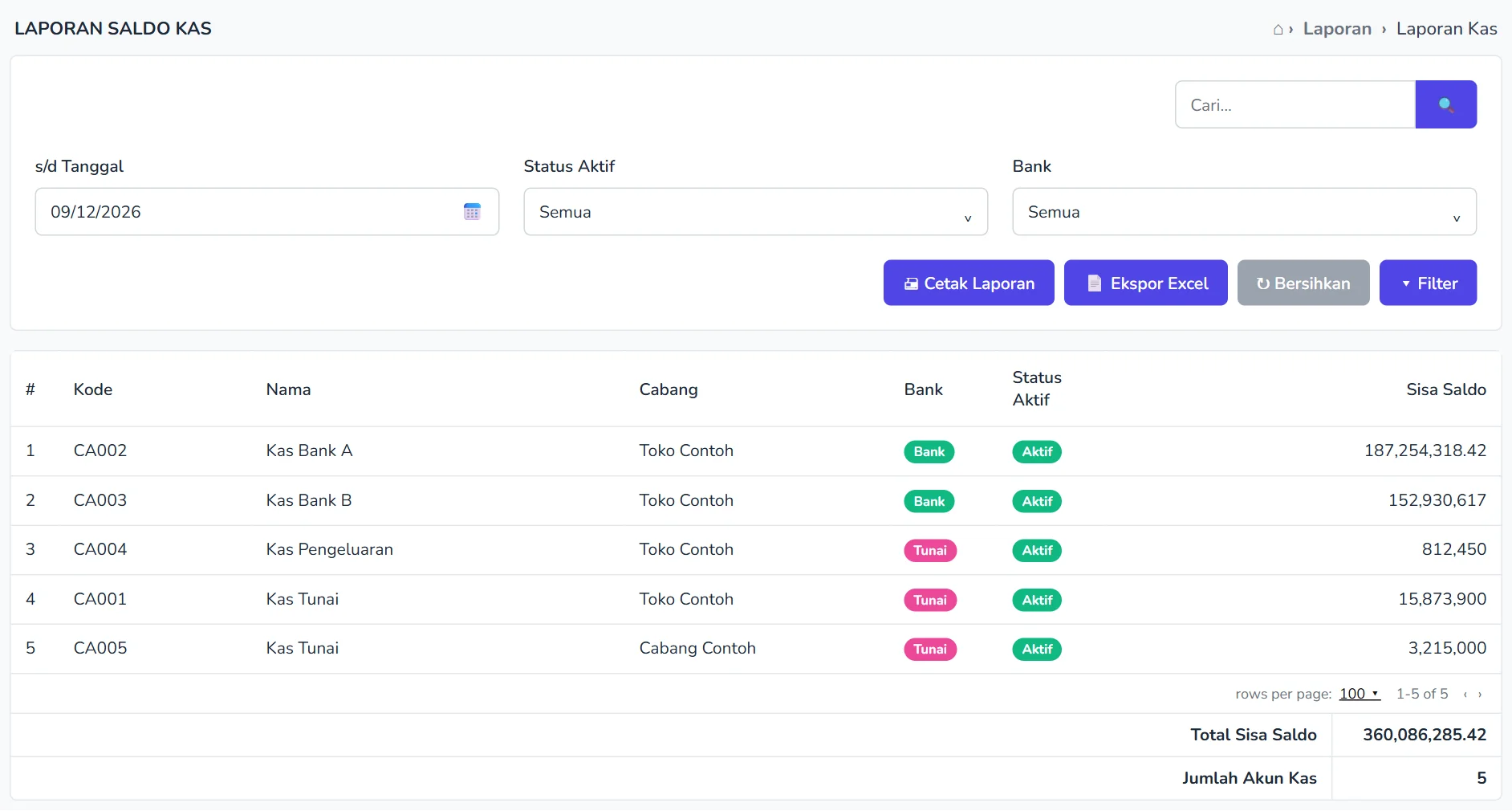Click balance 15,873,900
The height and width of the screenshot is (811, 1512).
(1442, 599)
